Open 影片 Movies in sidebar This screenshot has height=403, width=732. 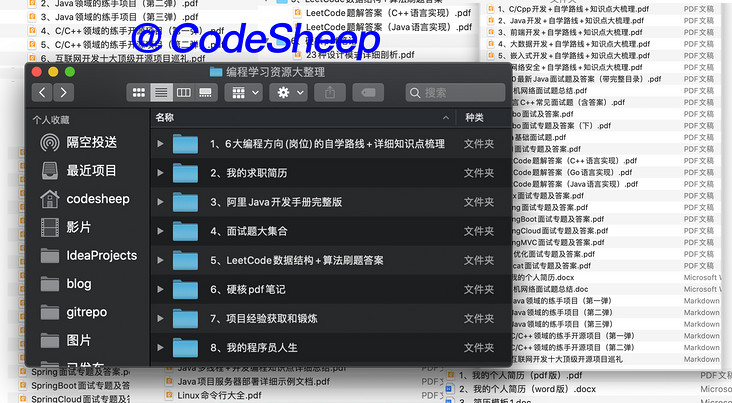88,227
